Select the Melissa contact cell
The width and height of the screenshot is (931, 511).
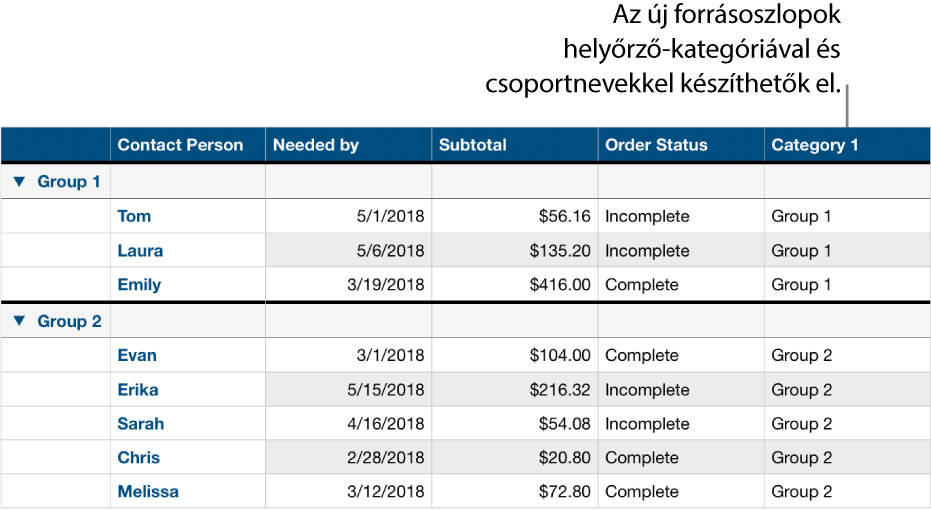(148, 492)
